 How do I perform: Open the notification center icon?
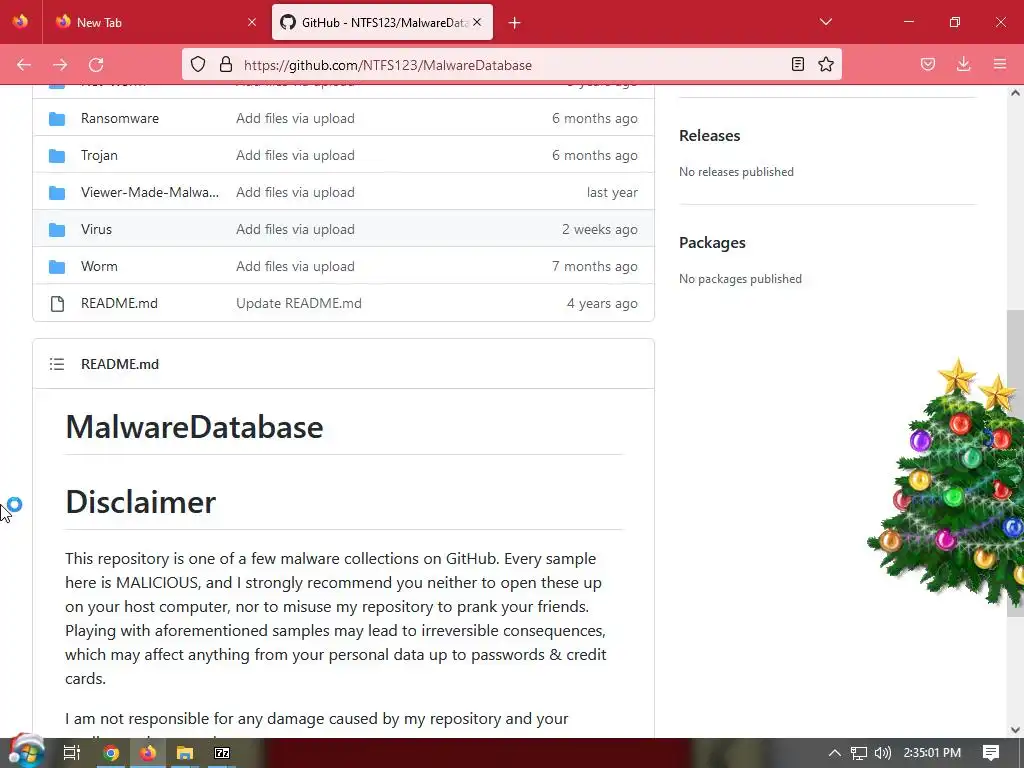(991, 752)
